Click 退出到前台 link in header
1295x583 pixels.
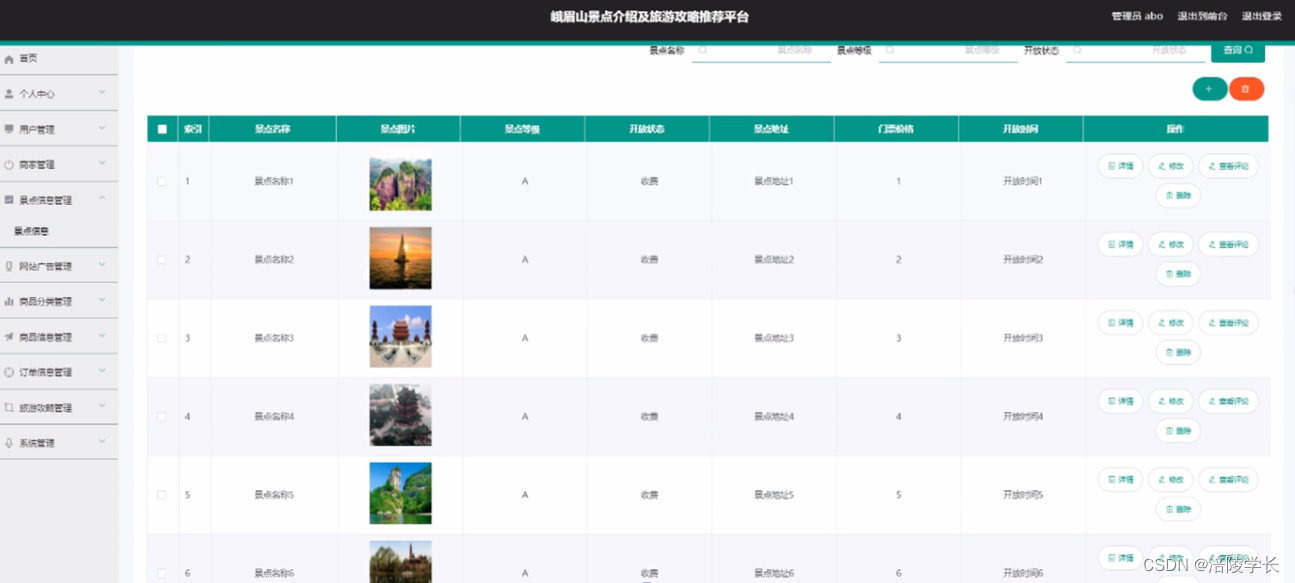(x=1202, y=16)
